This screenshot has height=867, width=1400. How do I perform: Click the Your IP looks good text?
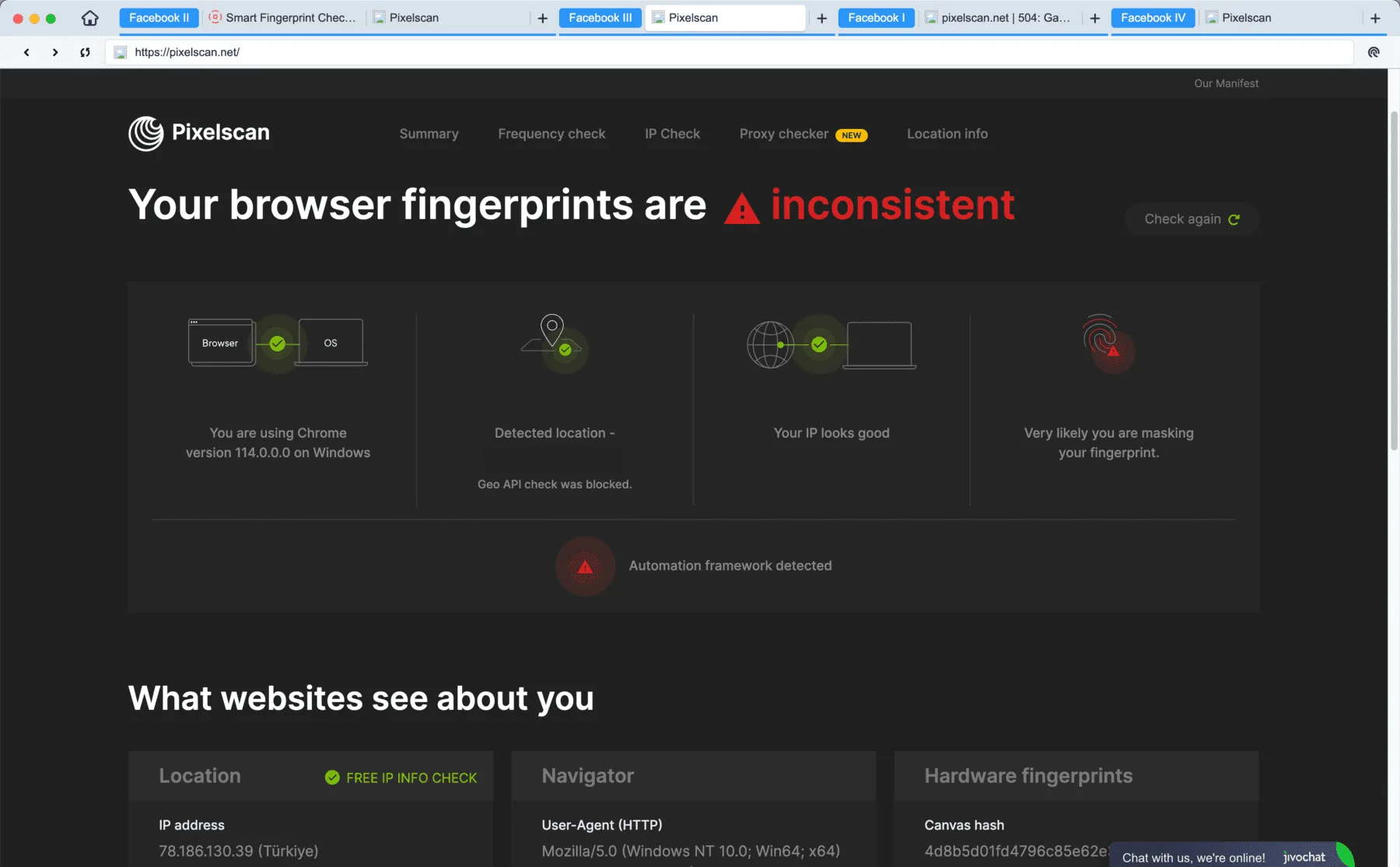[x=831, y=433]
